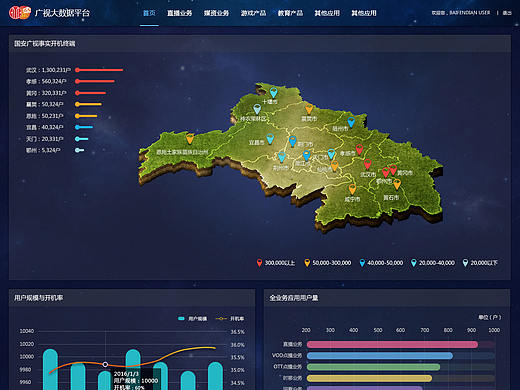Click the blue pin above 潜江市
The image size is (520, 390).
(306, 155)
